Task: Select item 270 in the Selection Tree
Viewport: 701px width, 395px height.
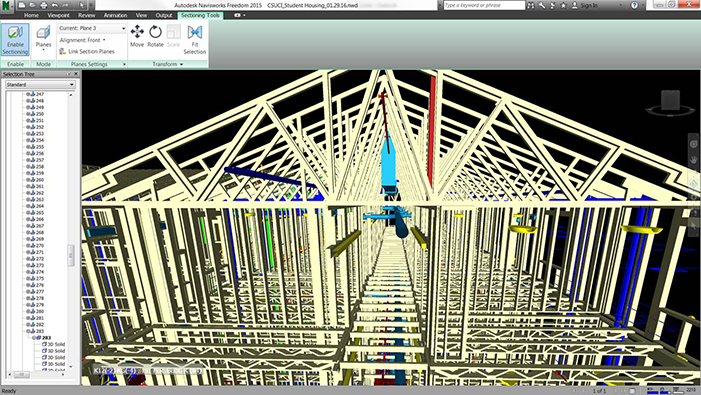Action: tap(40, 245)
